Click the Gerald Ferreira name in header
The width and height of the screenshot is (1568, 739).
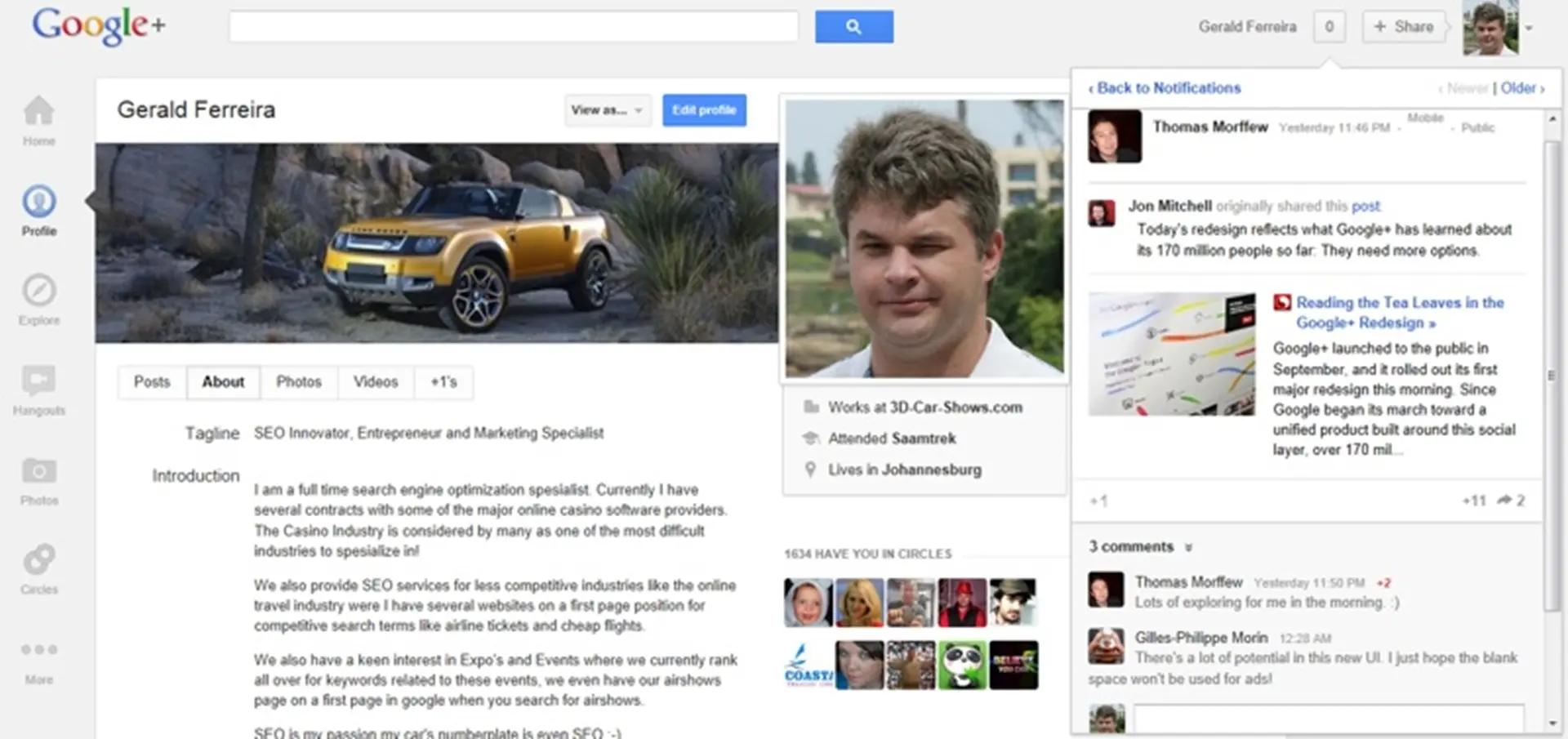(1247, 27)
